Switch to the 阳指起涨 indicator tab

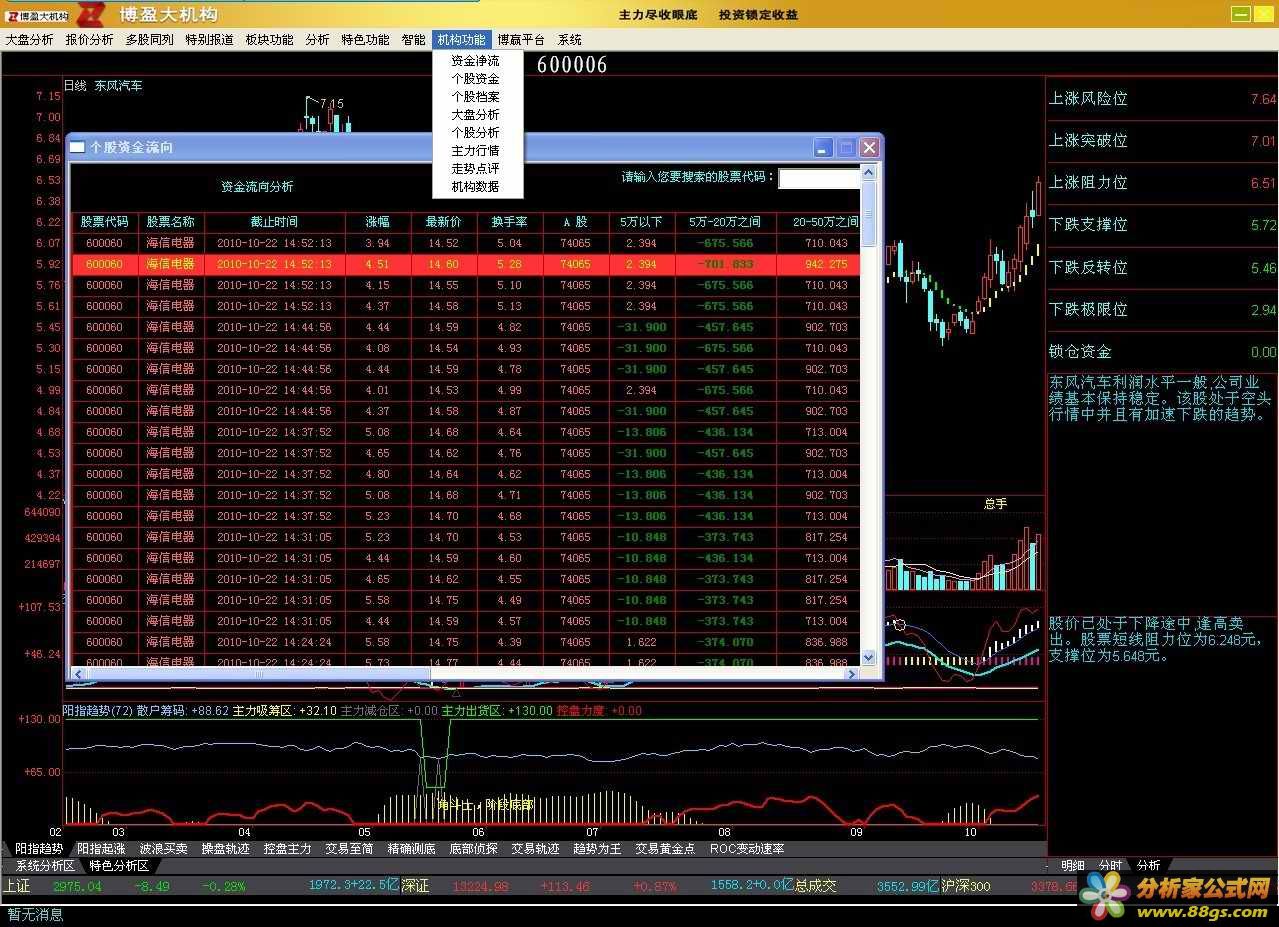pyautogui.click(x=101, y=849)
